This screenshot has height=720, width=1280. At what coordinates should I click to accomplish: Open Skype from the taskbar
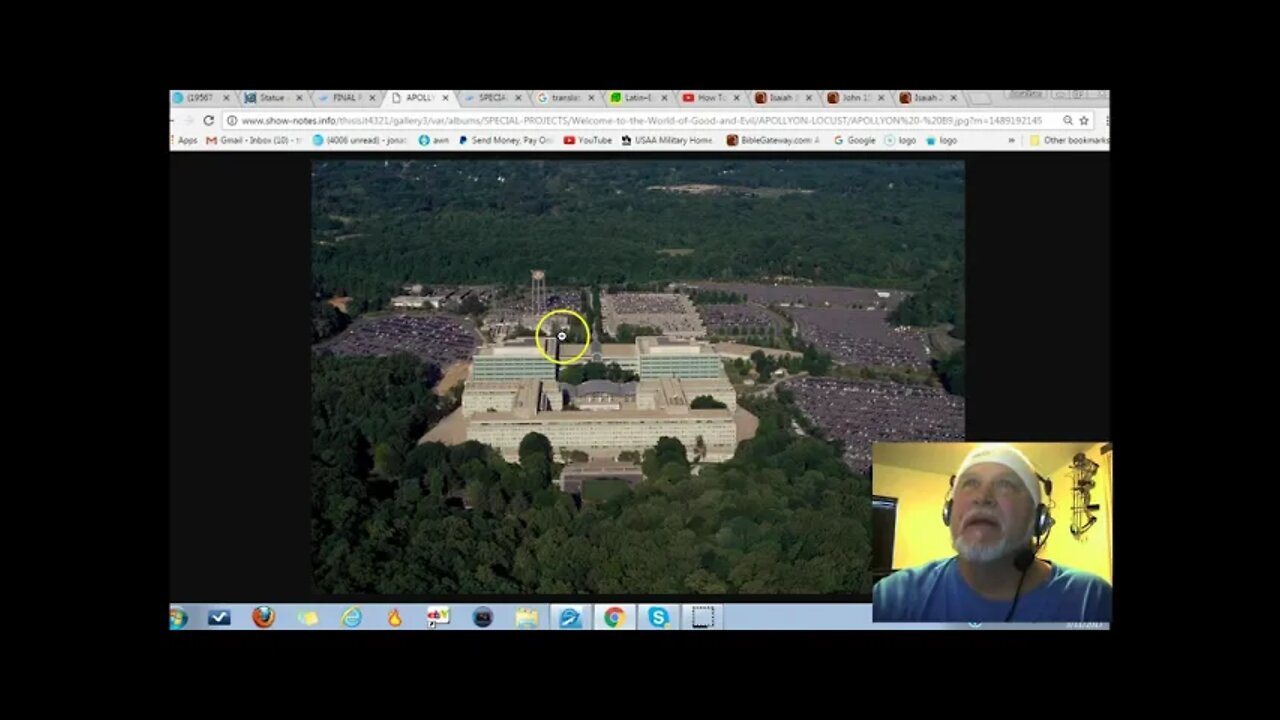tap(658, 618)
